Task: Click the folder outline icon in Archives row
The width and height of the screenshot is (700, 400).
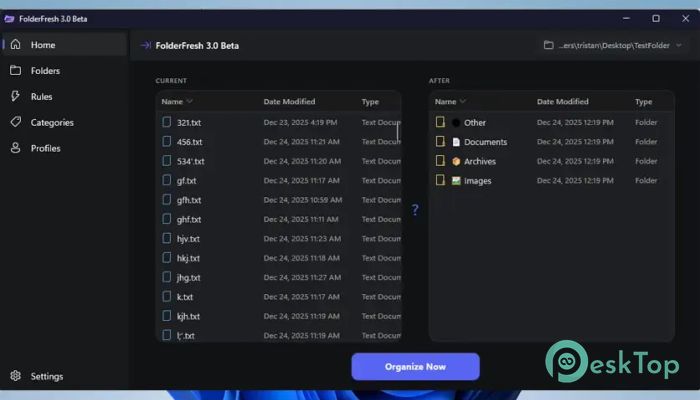Action: (440, 161)
